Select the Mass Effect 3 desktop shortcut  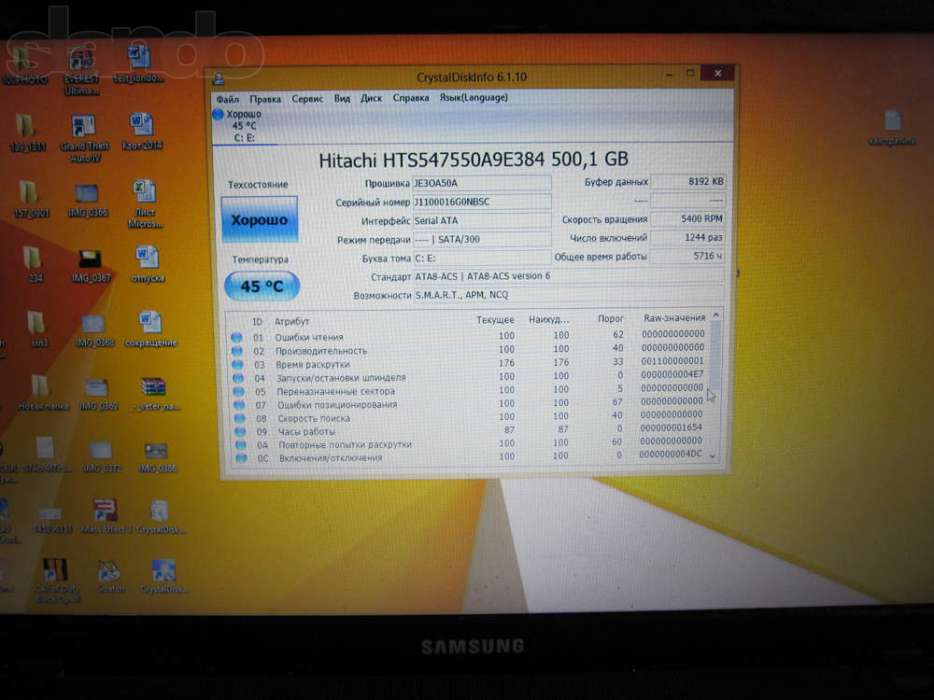104,516
